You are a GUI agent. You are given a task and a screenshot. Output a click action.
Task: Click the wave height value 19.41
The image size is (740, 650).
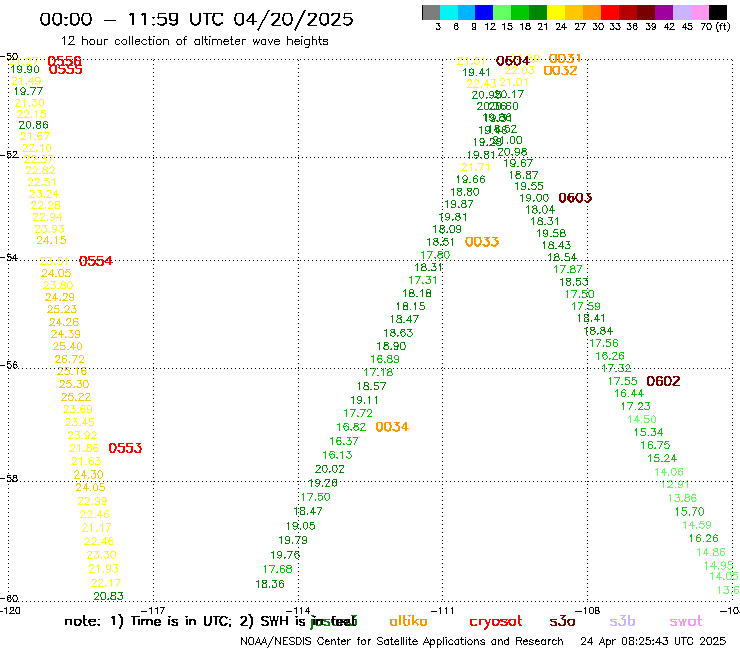click(477, 72)
